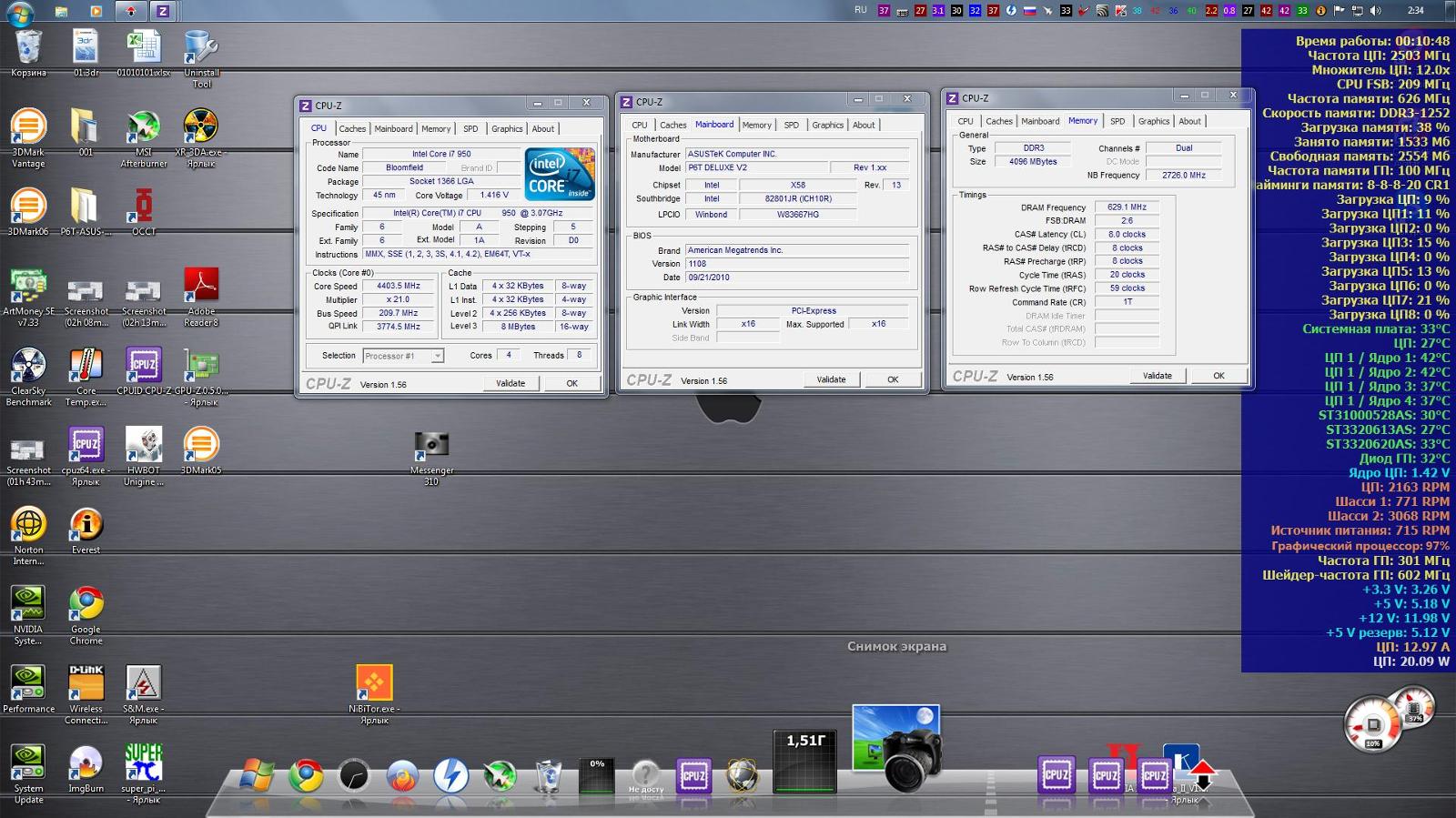Click Validate in Memory CPU-Z window
The width and height of the screenshot is (1456, 818).
click(1158, 375)
